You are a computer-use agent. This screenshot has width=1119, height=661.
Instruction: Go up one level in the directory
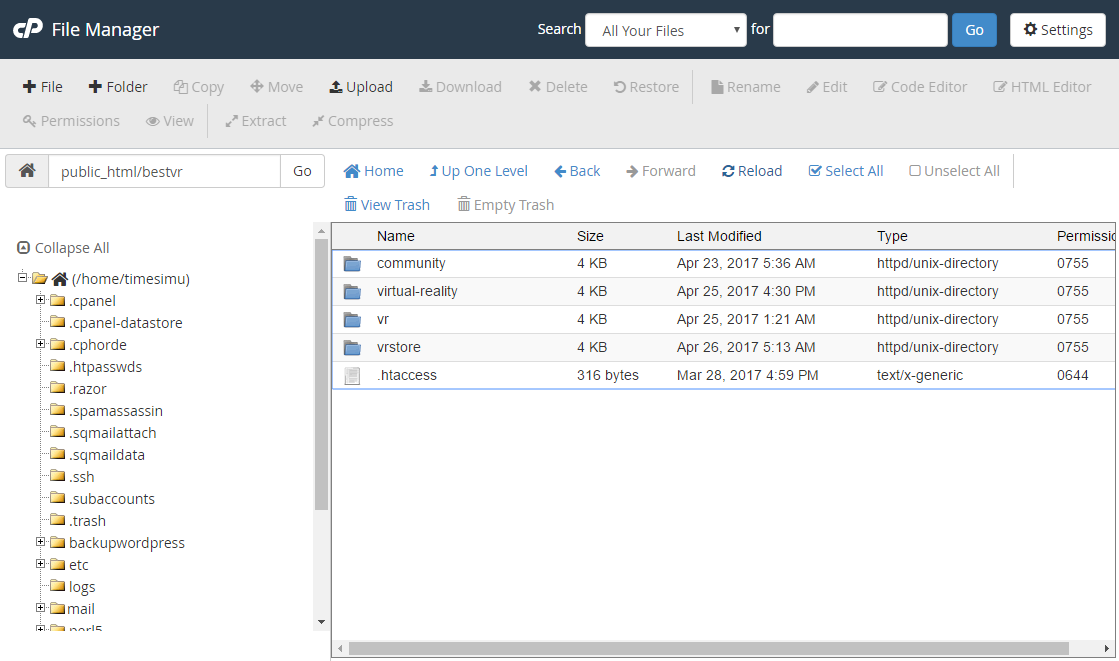[478, 171]
